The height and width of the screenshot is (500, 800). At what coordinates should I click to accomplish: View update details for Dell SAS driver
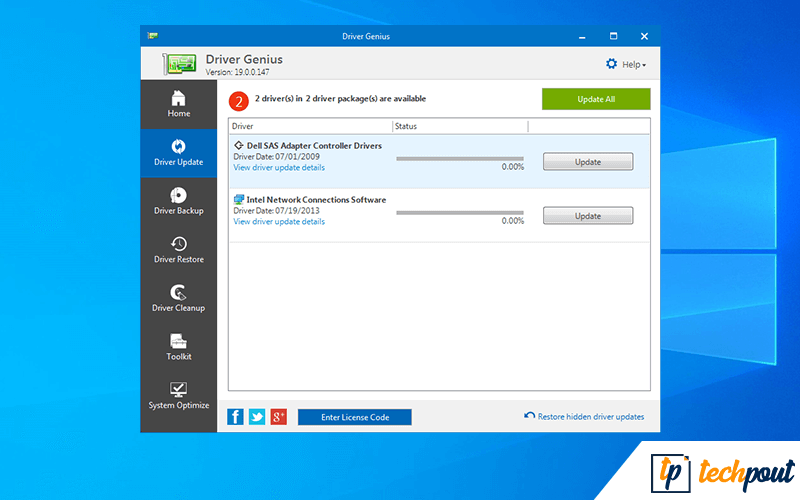(279, 168)
